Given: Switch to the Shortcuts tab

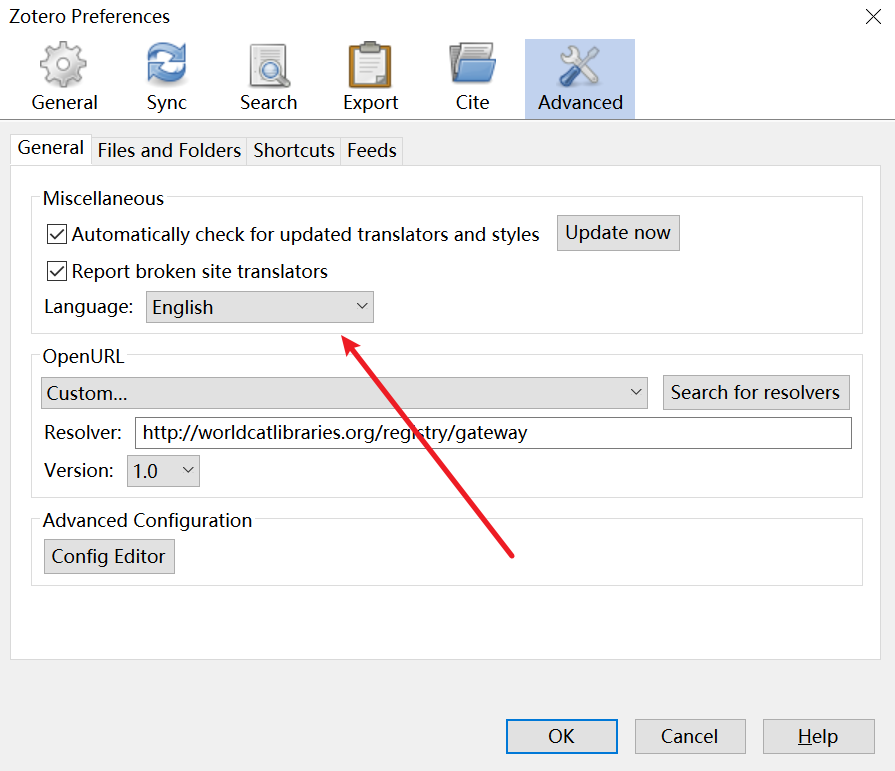Looking at the screenshot, I should (x=294, y=151).
